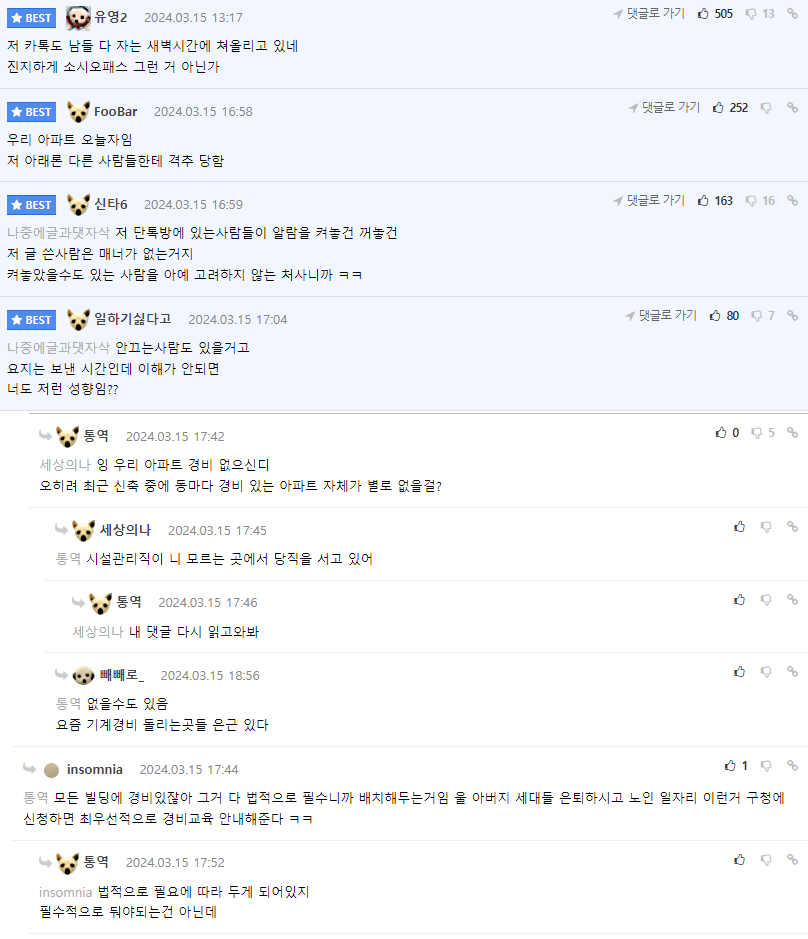Open 유영2's profile avatar

pos(78,18)
